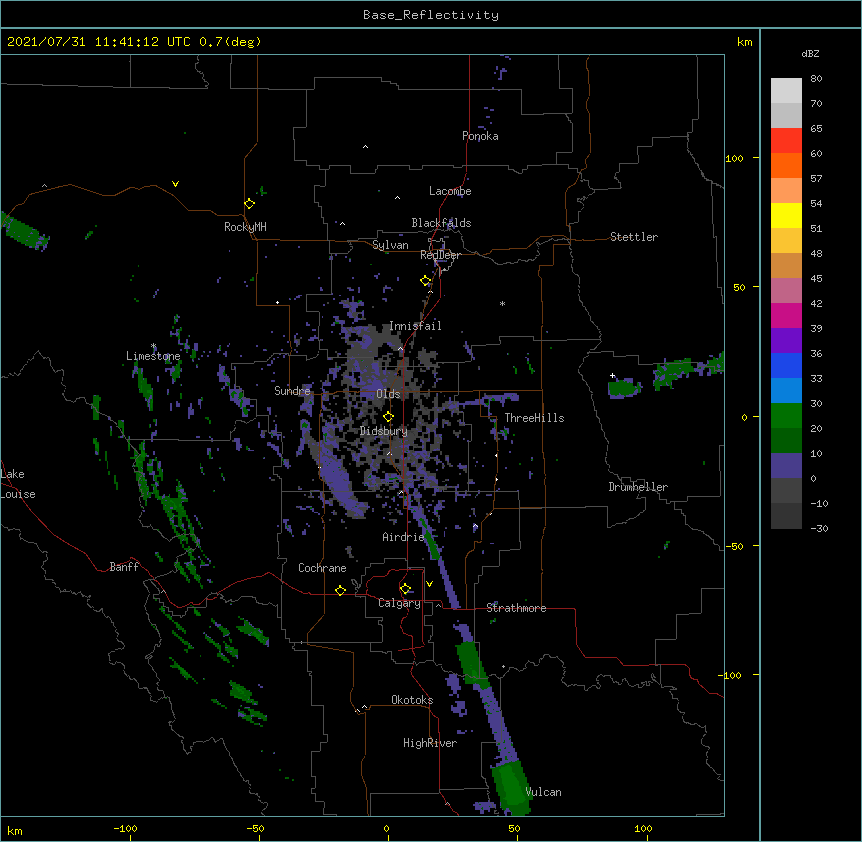Viewport: 862px width, 842px height.
Task: Select the 0 tick label on the right axis
Action: [x=744, y=417]
